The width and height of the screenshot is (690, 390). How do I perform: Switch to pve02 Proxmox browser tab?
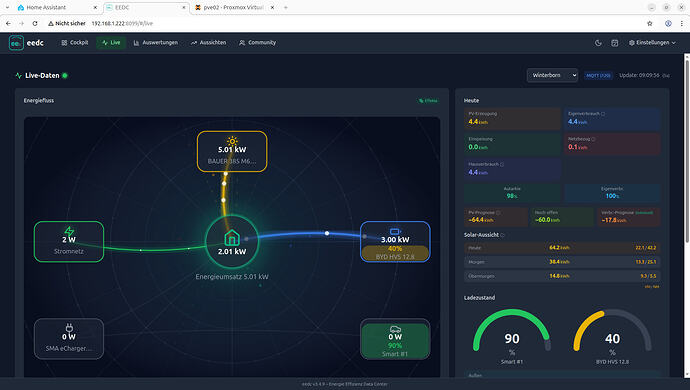point(234,7)
